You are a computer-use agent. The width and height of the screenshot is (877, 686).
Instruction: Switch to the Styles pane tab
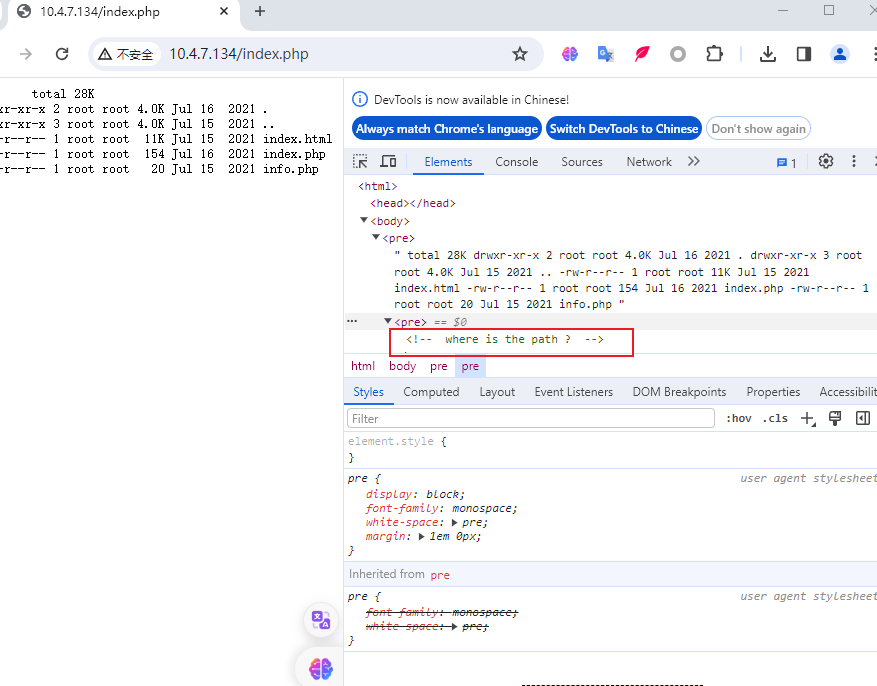369,392
